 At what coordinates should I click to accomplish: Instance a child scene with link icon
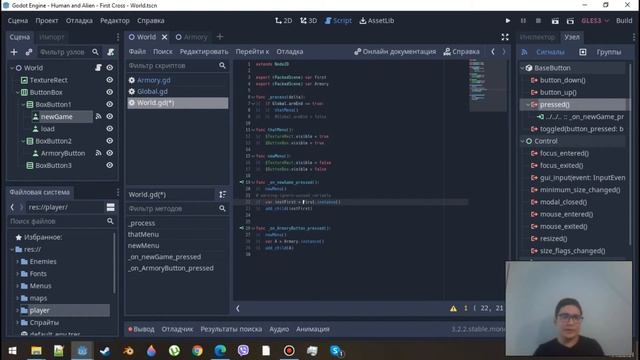29,52
